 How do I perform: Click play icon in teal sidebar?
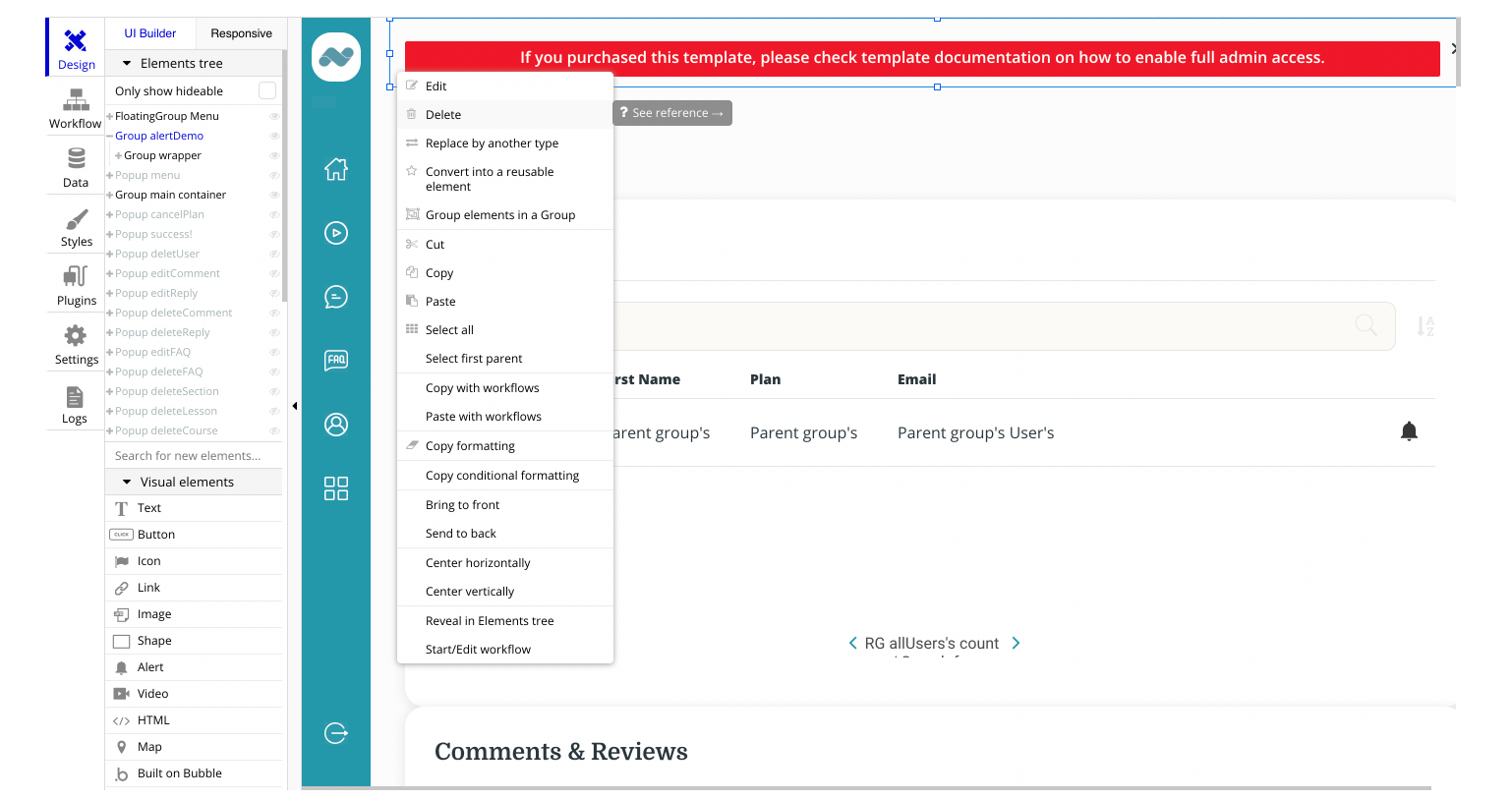coord(336,233)
